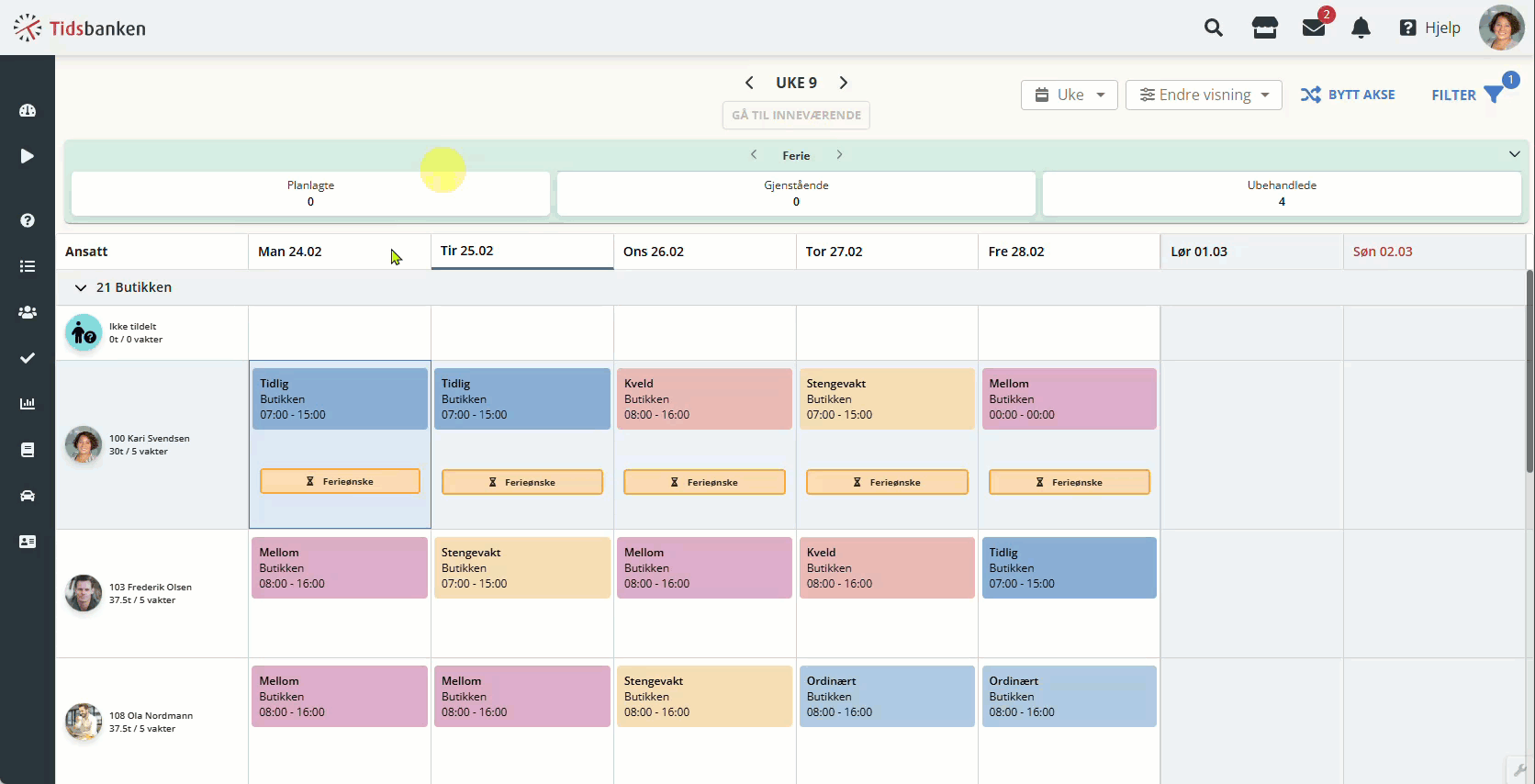Click the play icon in sidebar

pyautogui.click(x=28, y=156)
